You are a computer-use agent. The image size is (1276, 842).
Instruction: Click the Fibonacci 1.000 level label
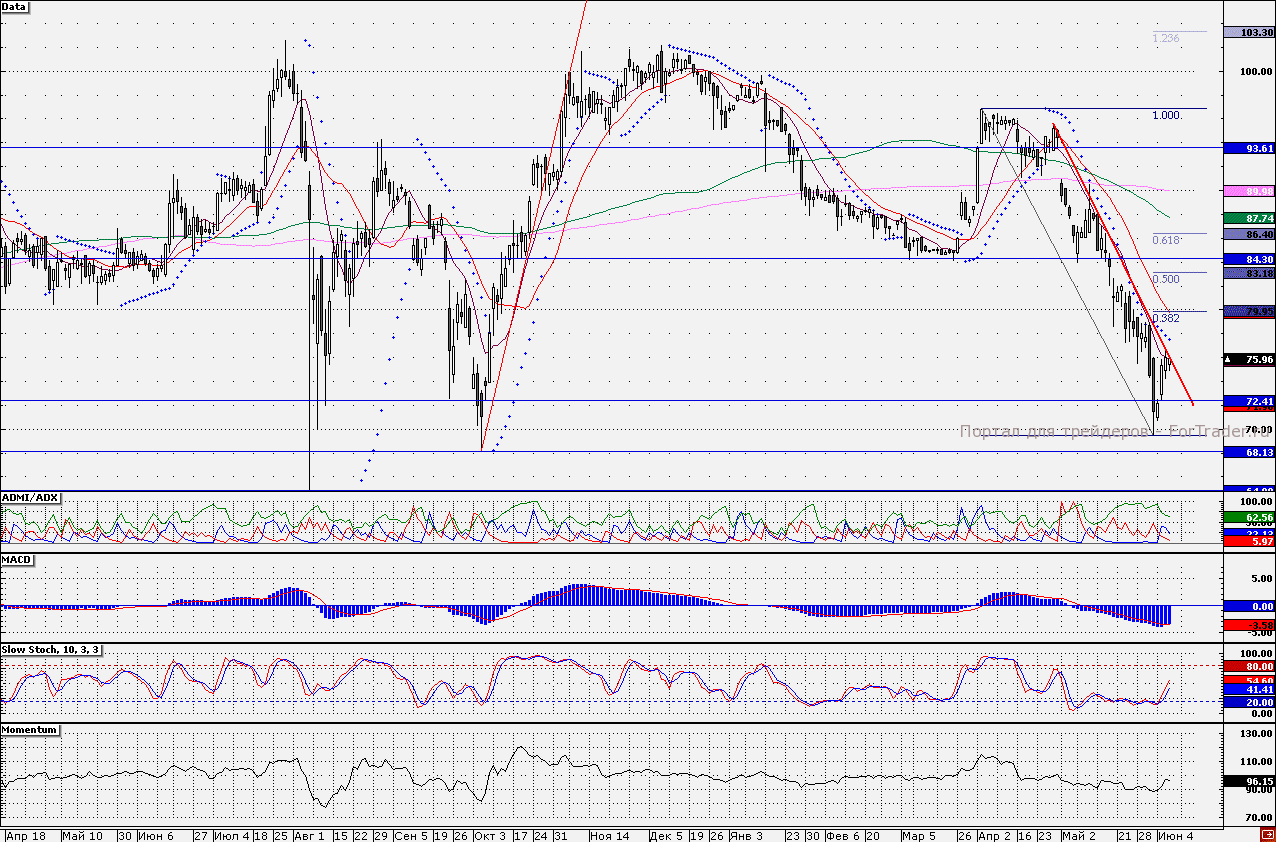1167,115
